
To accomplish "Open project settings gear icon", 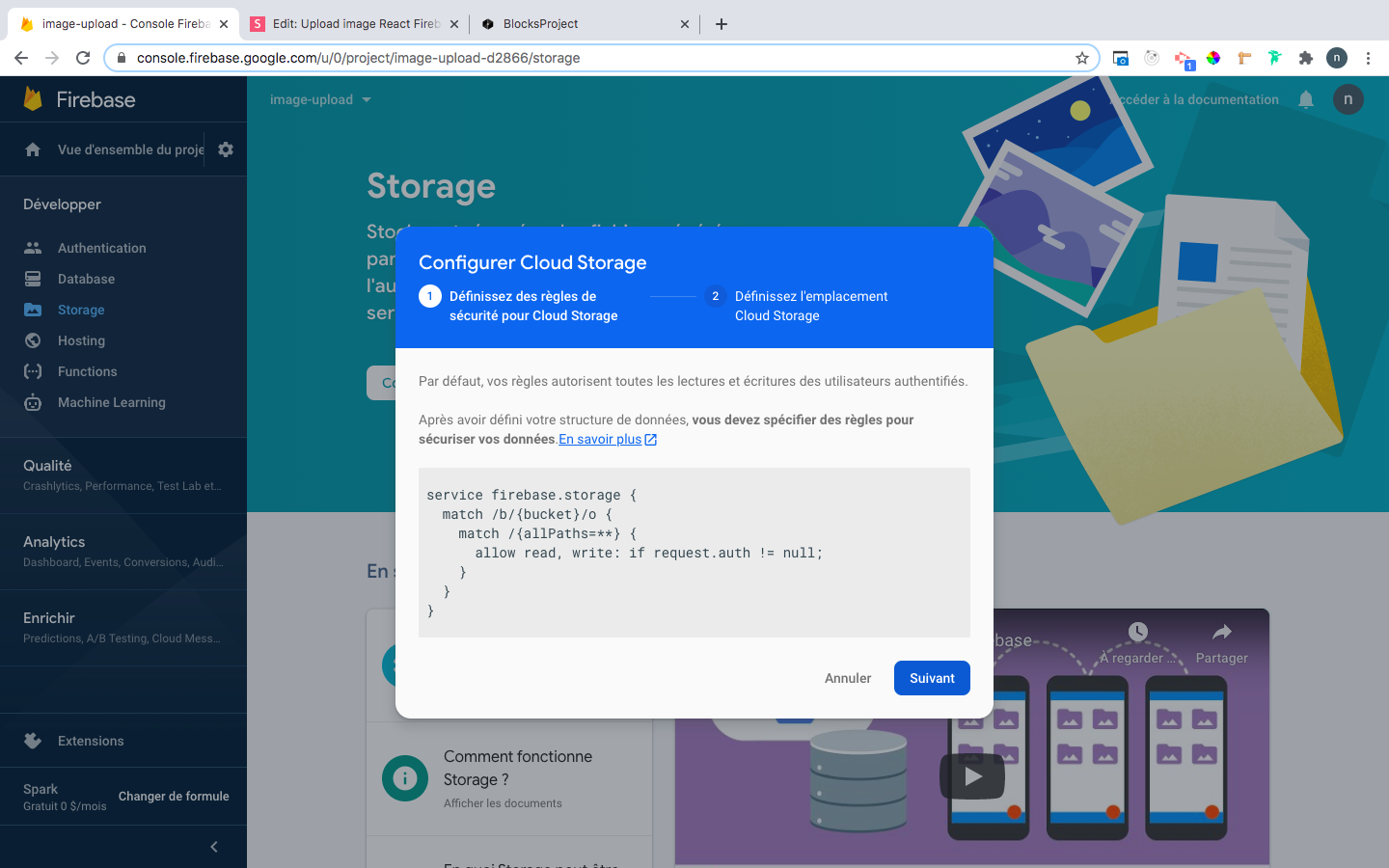I will (226, 149).
